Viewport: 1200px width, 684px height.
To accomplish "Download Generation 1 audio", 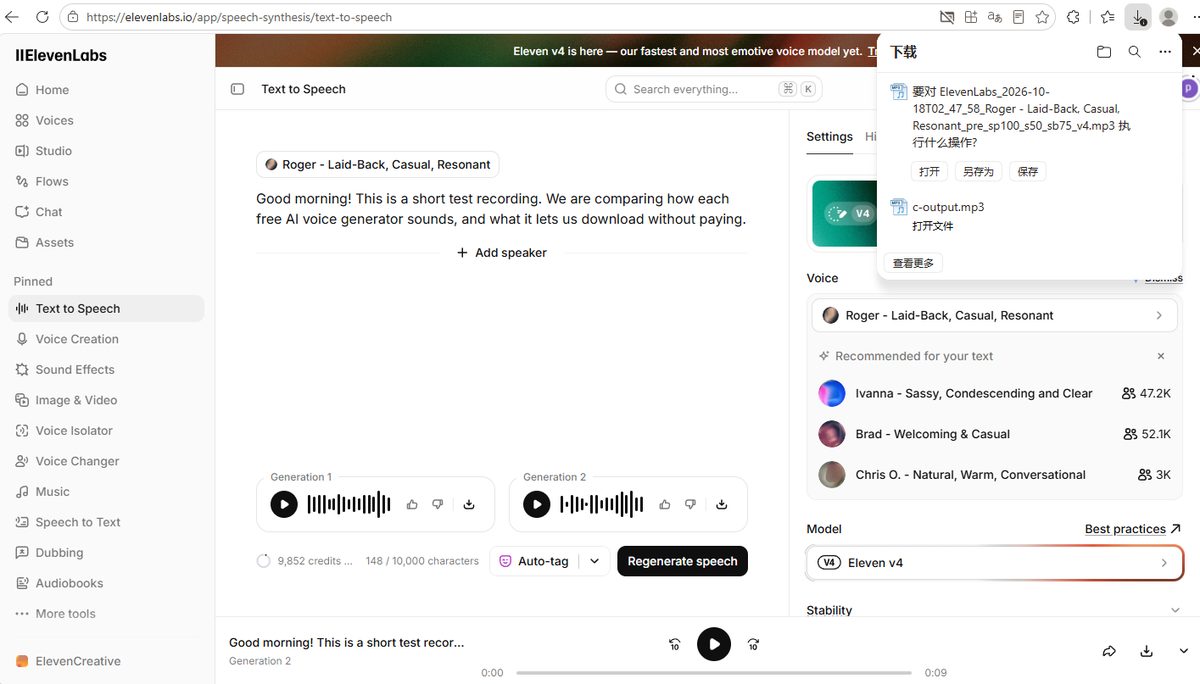I will pos(469,505).
